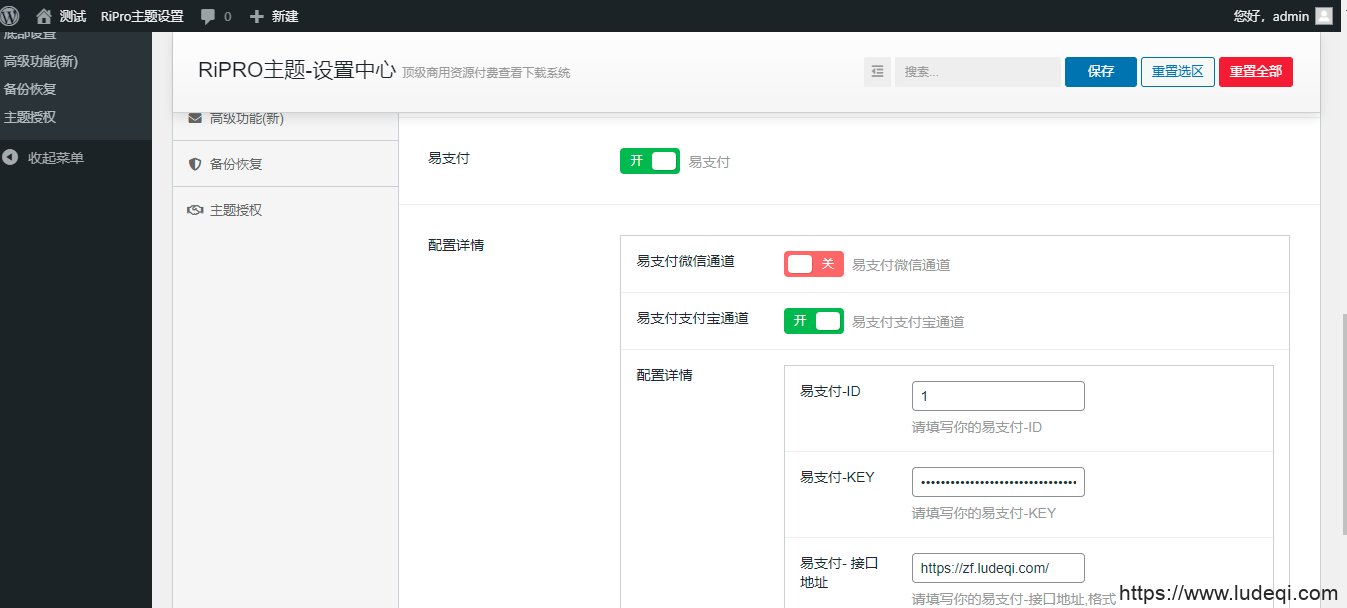Select the 收起菜单 collapse entry

pyautogui.click(x=56, y=158)
